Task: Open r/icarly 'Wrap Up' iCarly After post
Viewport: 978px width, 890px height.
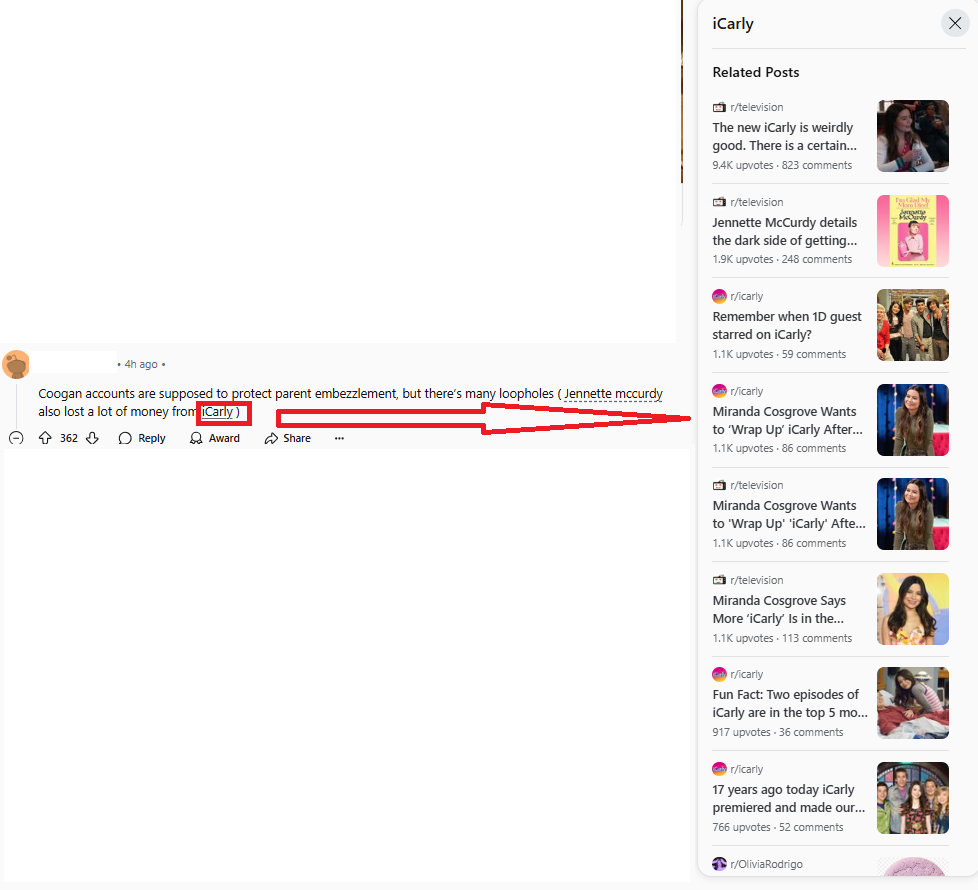Action: pos(788,420)
